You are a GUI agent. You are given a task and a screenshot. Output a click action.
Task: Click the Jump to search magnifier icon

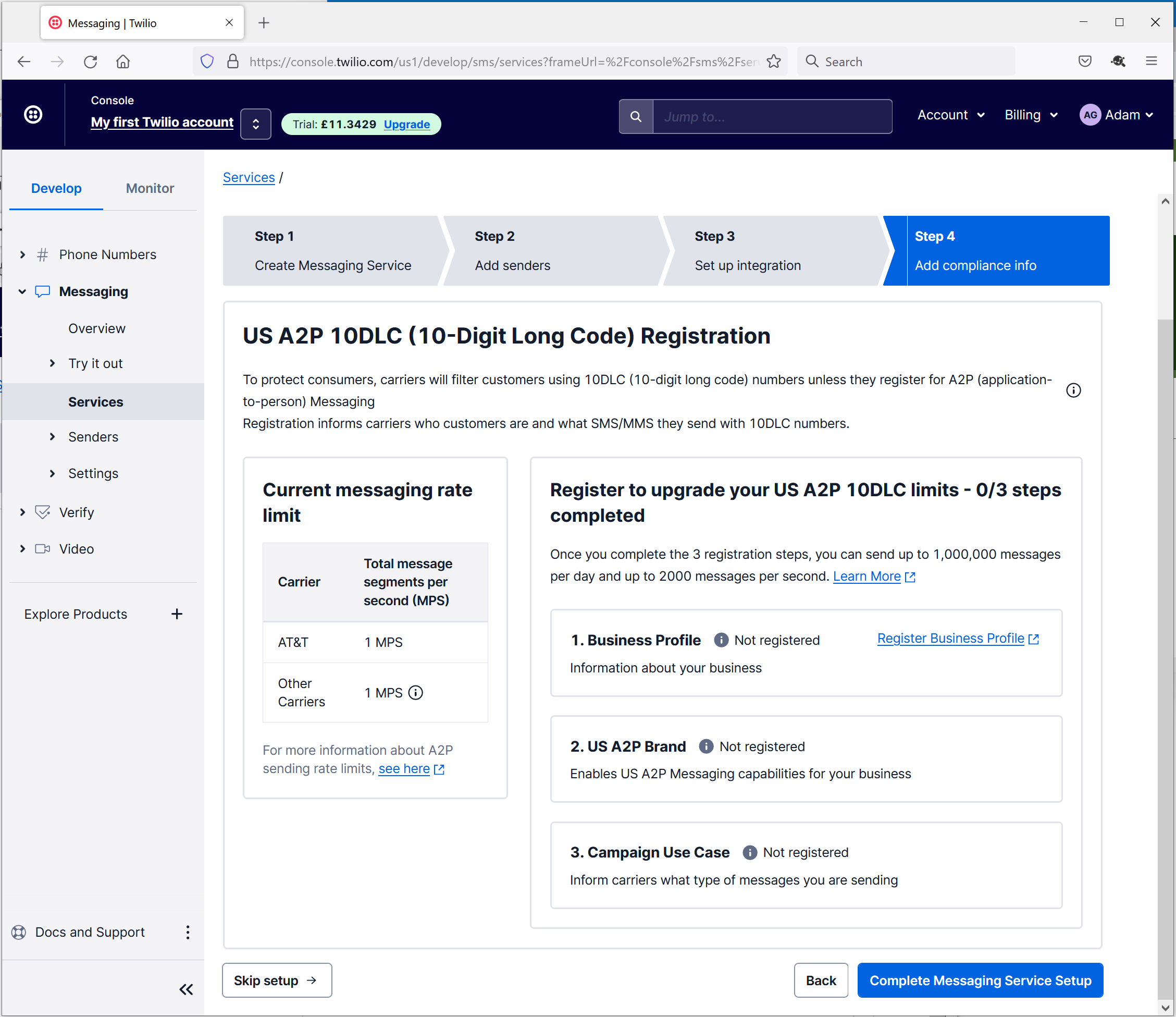[636, 117]
